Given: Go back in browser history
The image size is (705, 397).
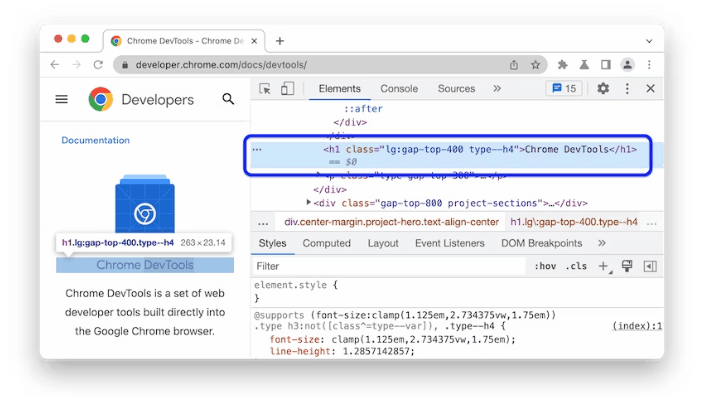Looking at the screenshot, I should coord(55,65).
